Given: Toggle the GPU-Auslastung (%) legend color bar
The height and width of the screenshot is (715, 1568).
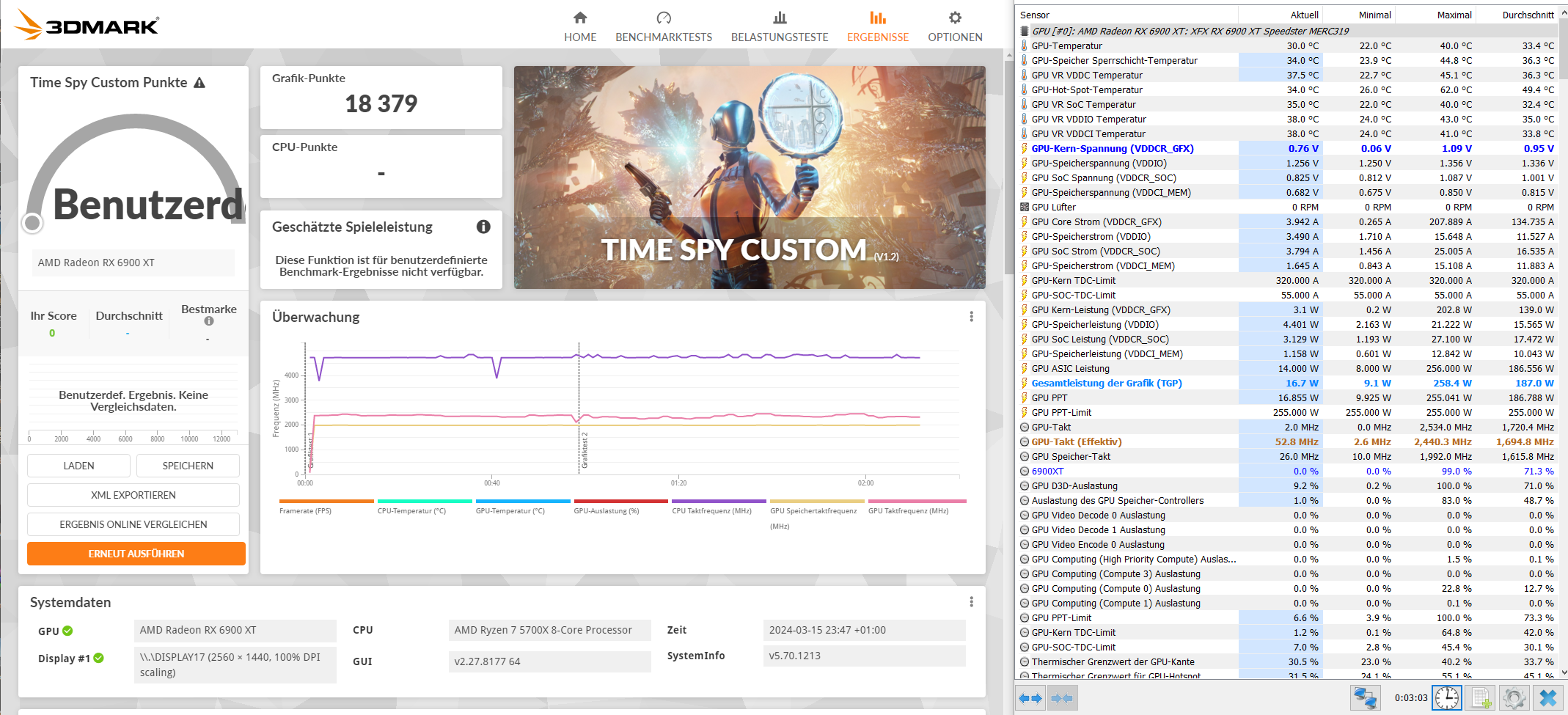Looking at the screenshot, I should 620,502.
